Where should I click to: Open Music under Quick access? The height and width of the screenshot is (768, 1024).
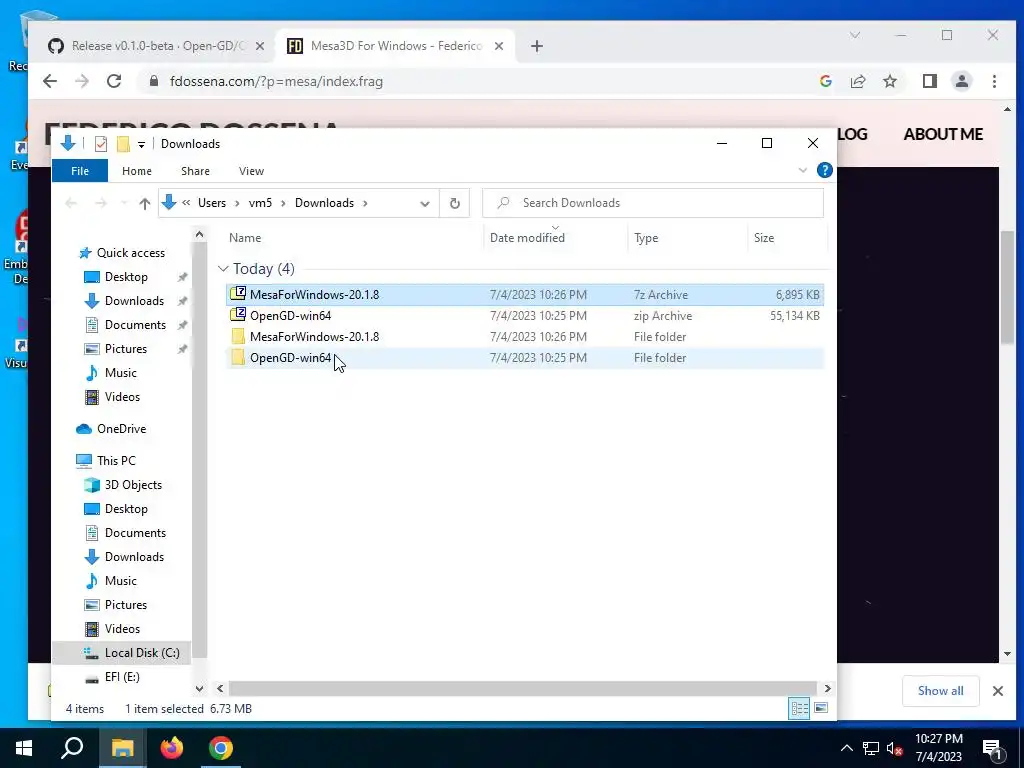(120, 373)
